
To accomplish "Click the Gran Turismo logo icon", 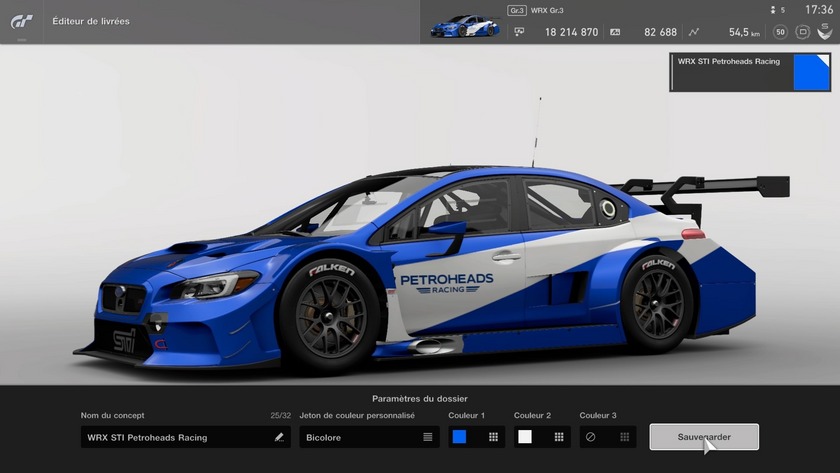I will (x=22, y=21).
